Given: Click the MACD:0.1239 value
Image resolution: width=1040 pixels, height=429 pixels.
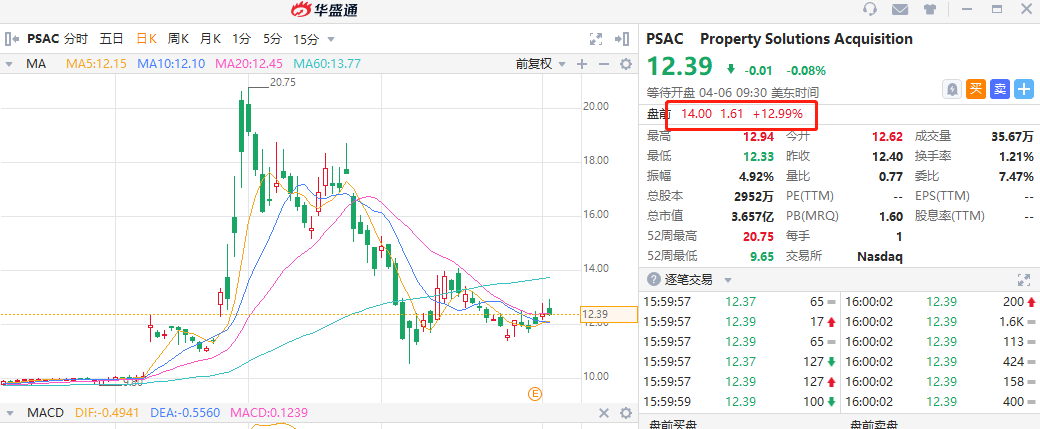Looking at the screenshot, I should 269,413.
